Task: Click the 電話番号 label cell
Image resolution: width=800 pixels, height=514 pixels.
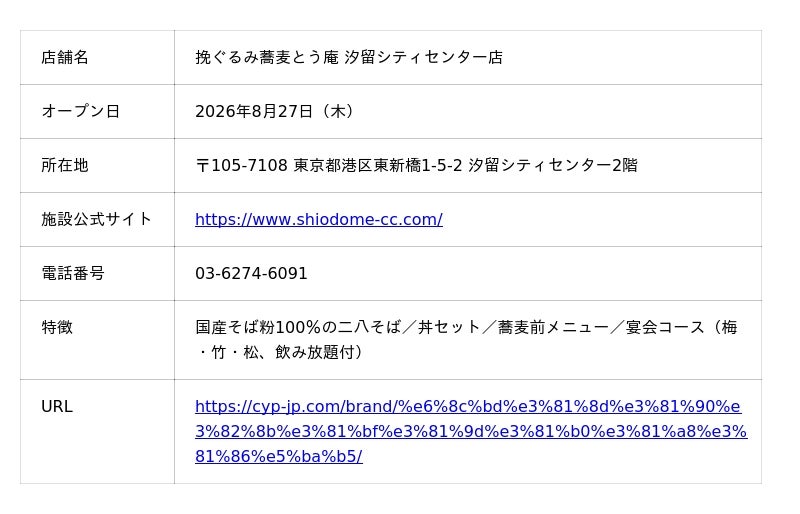Action: click(97, 274)
